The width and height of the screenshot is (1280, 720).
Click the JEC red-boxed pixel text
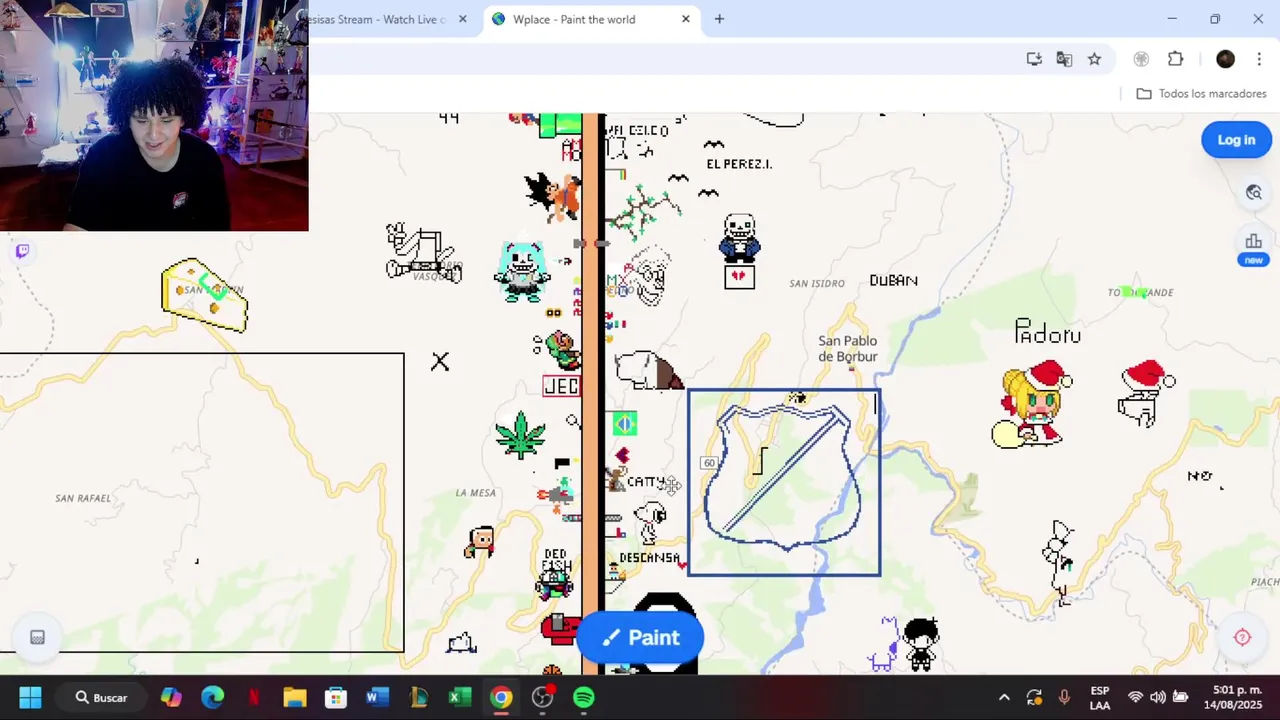561,386
